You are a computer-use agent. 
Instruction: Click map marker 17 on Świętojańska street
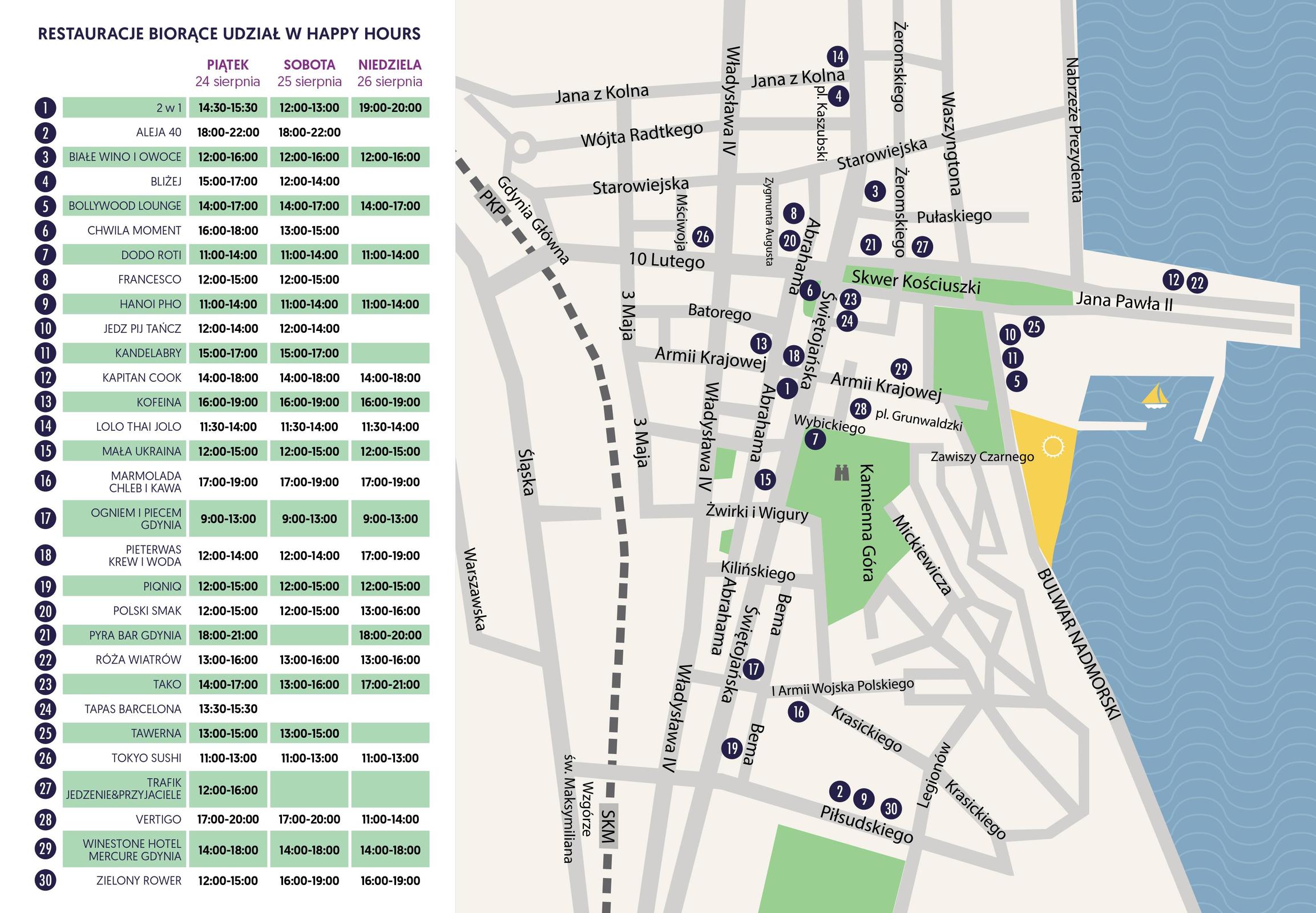tap(753, 669)
